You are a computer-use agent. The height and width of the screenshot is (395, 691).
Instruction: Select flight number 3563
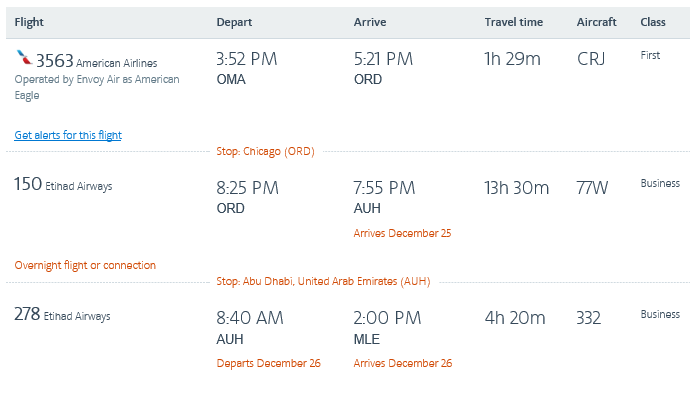click(55, 61)
